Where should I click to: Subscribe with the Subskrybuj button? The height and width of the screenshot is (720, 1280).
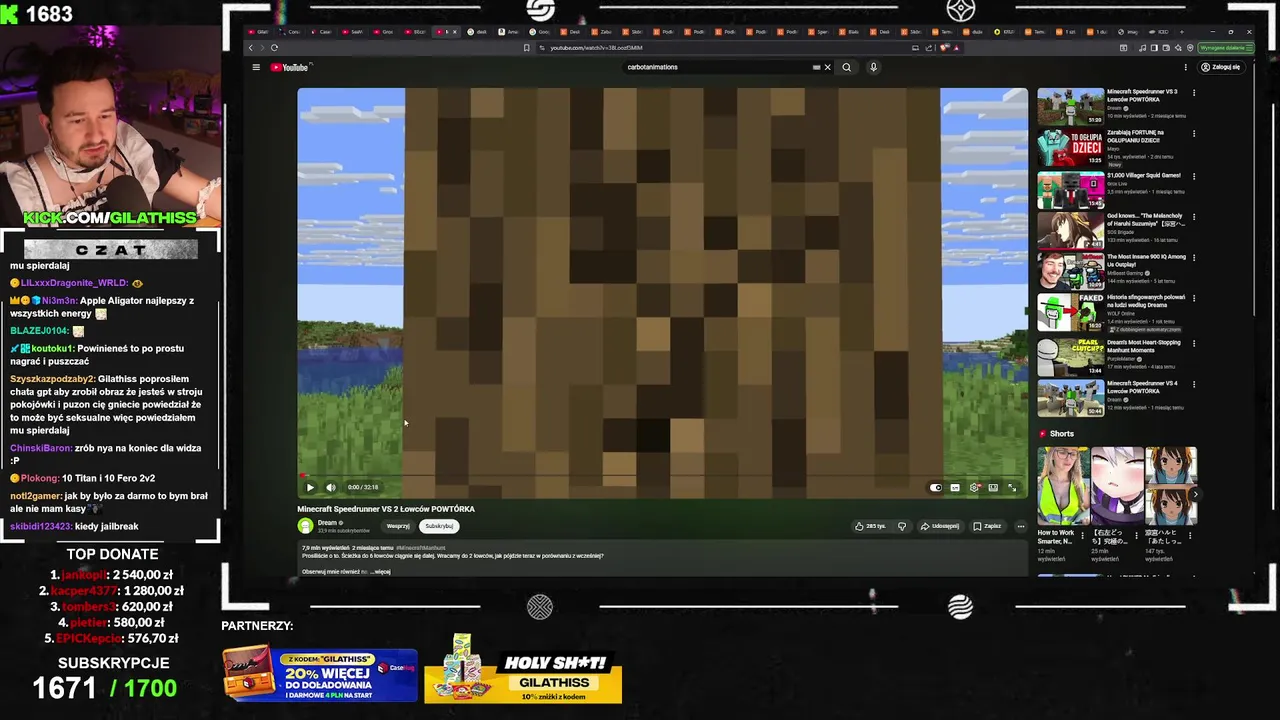[439, 526]
